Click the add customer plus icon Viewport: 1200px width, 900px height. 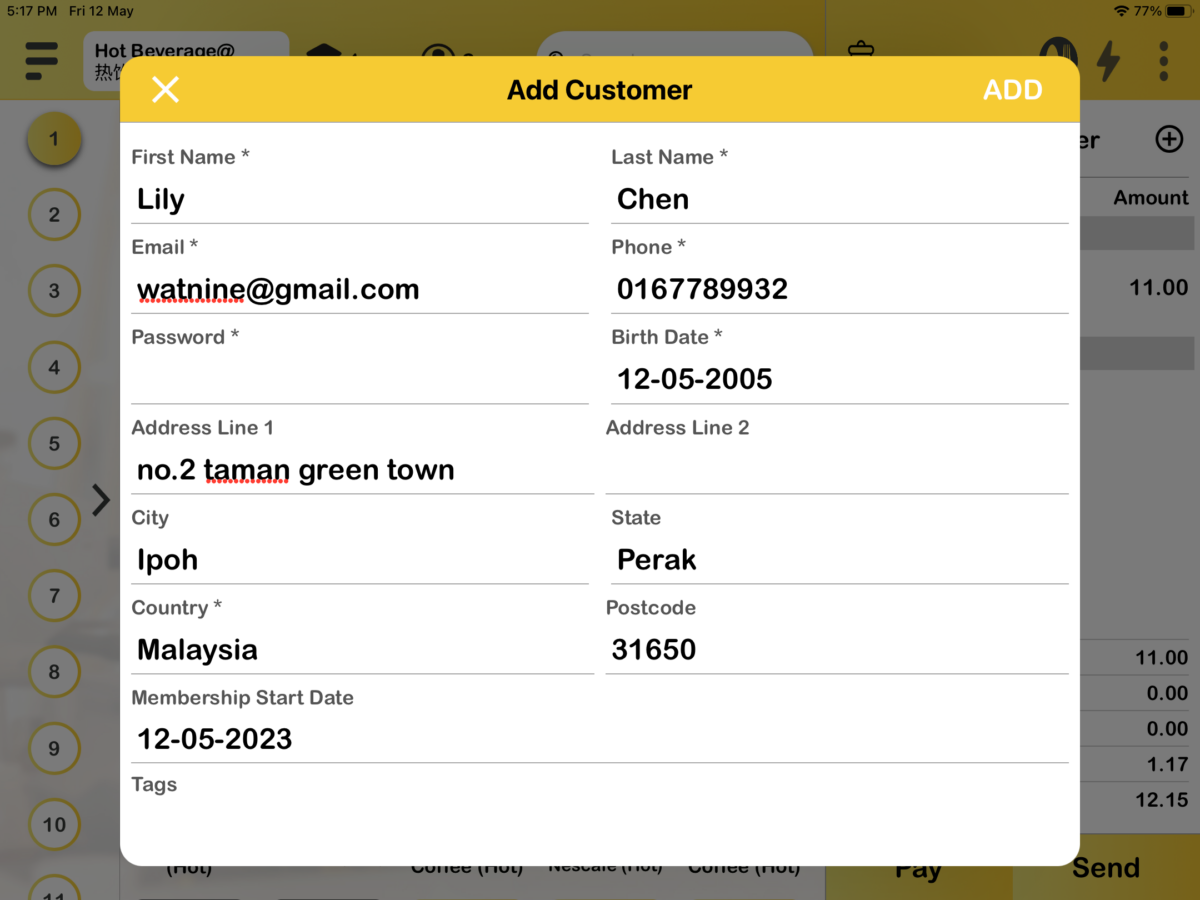pos(1168,139)
